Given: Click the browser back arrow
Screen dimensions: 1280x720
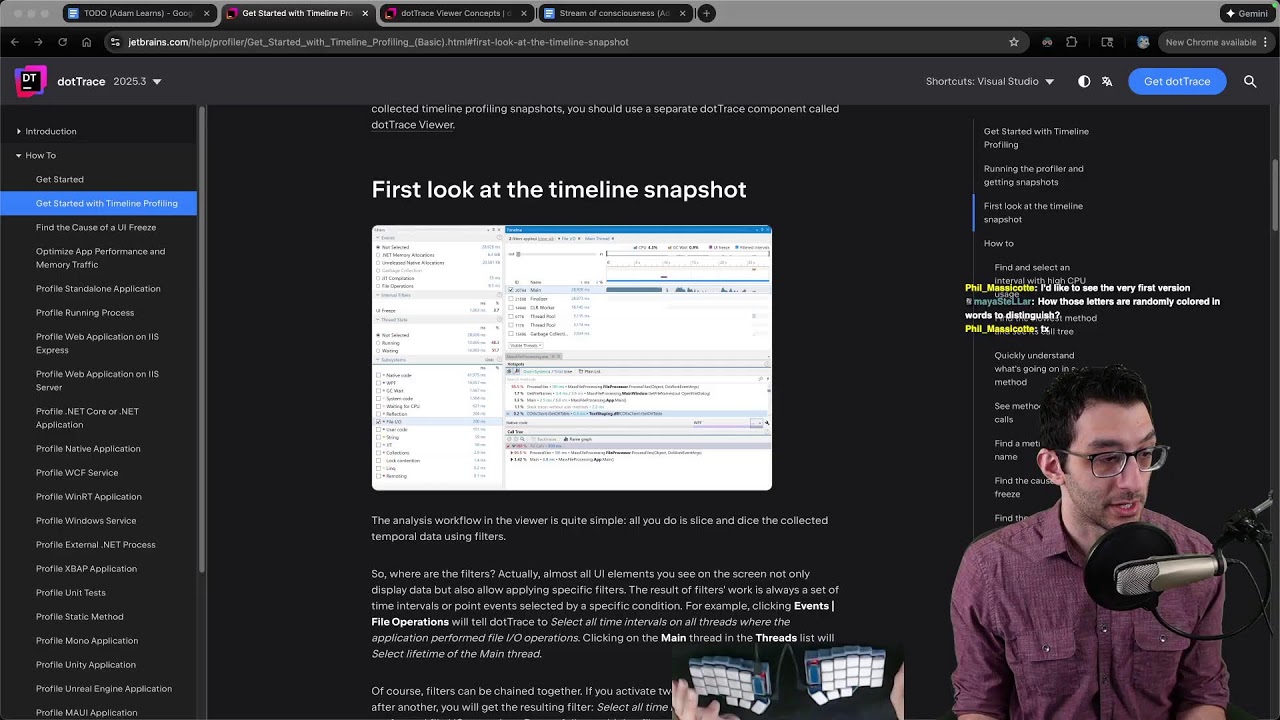Looking at the screenshot, I should click(14, 42).
